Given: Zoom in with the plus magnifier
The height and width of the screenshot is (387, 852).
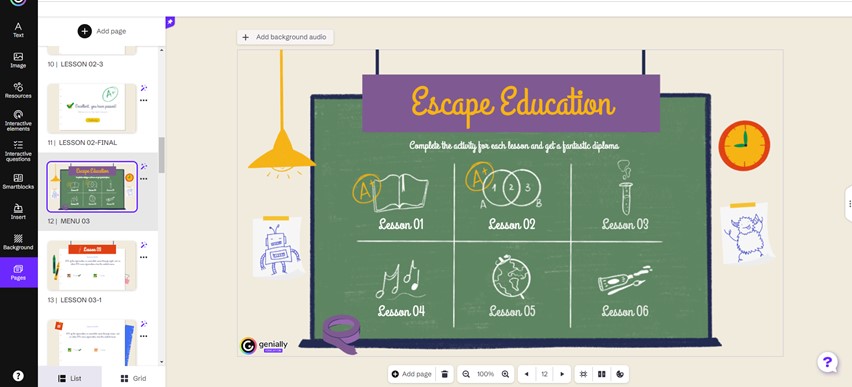Looking at the screenshot, I should (505, 374).
